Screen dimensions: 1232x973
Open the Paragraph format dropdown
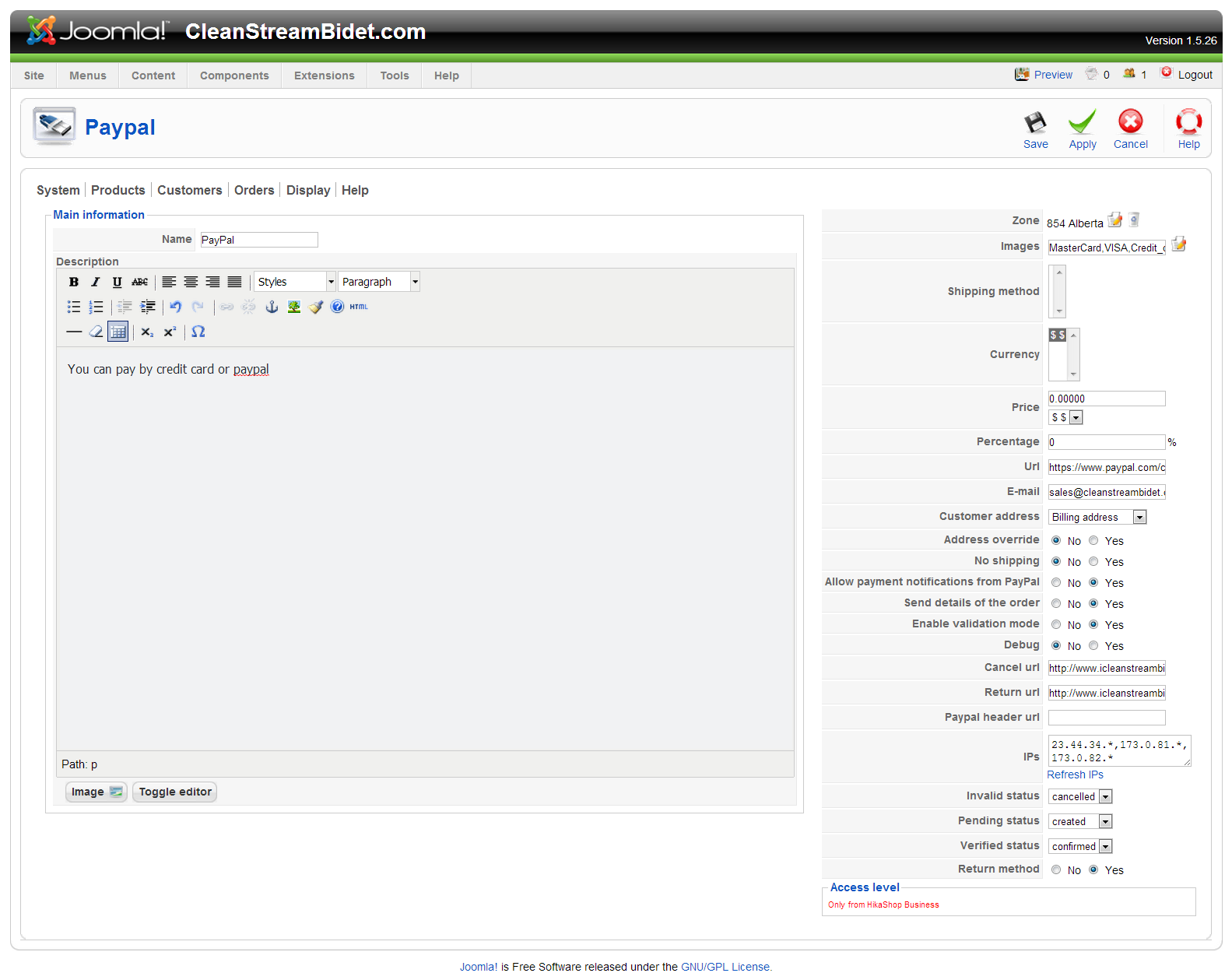tap(379, 282)
